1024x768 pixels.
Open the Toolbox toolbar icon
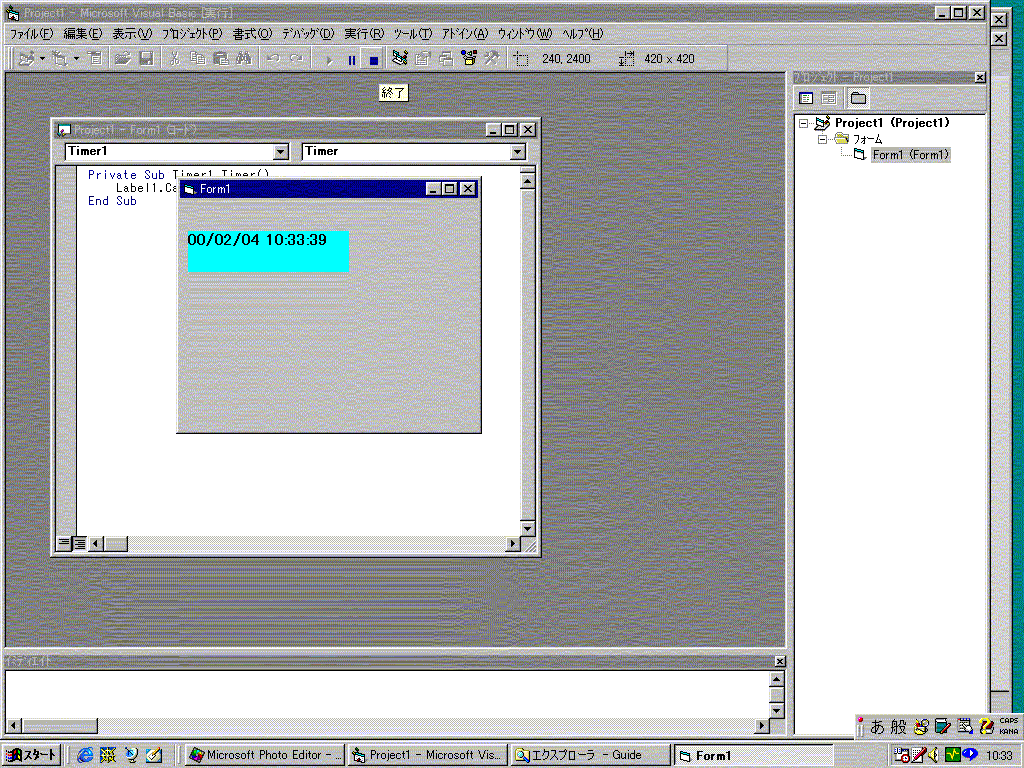[x=492, y=59]
